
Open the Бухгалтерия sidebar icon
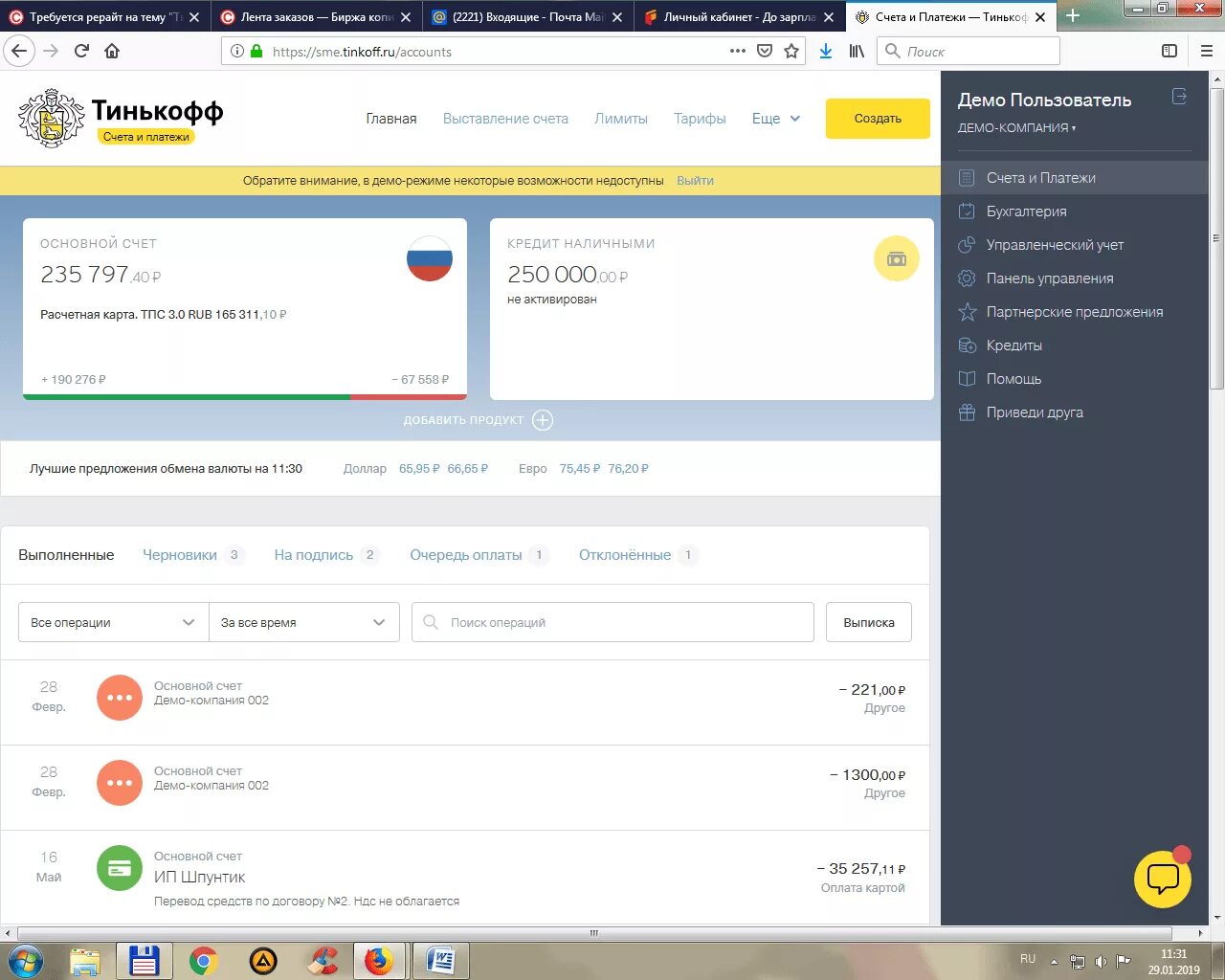coord(968,212)
